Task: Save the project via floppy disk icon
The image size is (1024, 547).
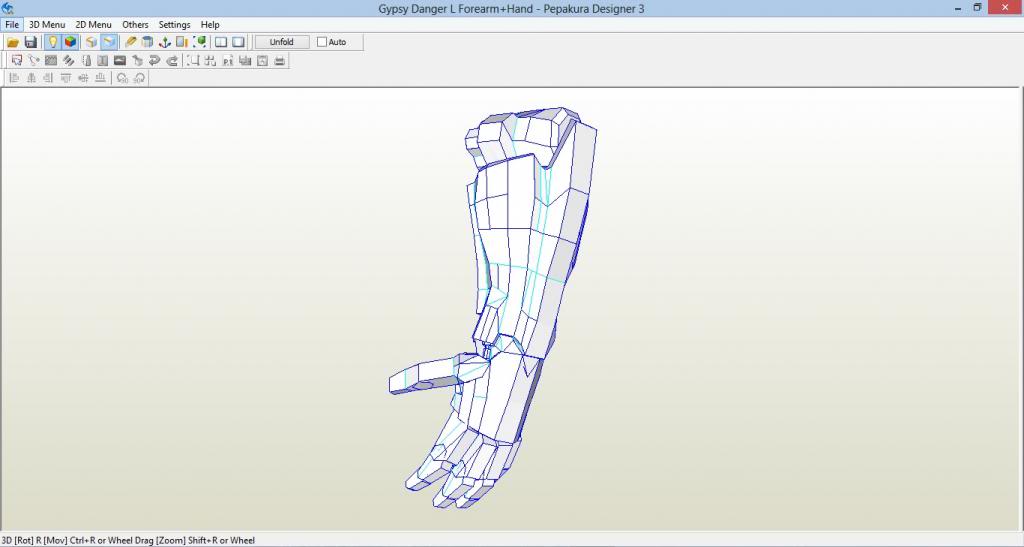Action: [30, 42]
